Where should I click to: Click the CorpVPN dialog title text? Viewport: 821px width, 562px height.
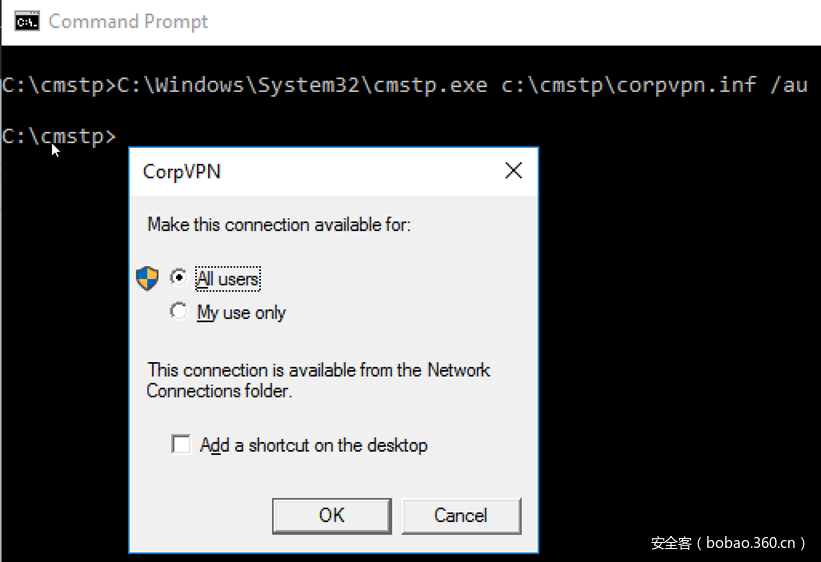[182, 171]
